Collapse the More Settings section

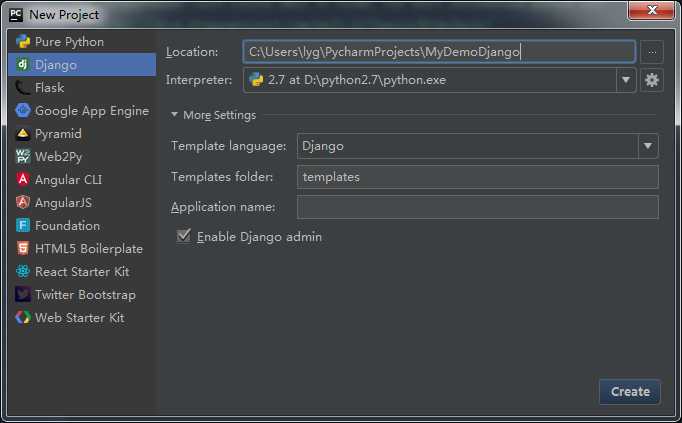click(175, 115)
